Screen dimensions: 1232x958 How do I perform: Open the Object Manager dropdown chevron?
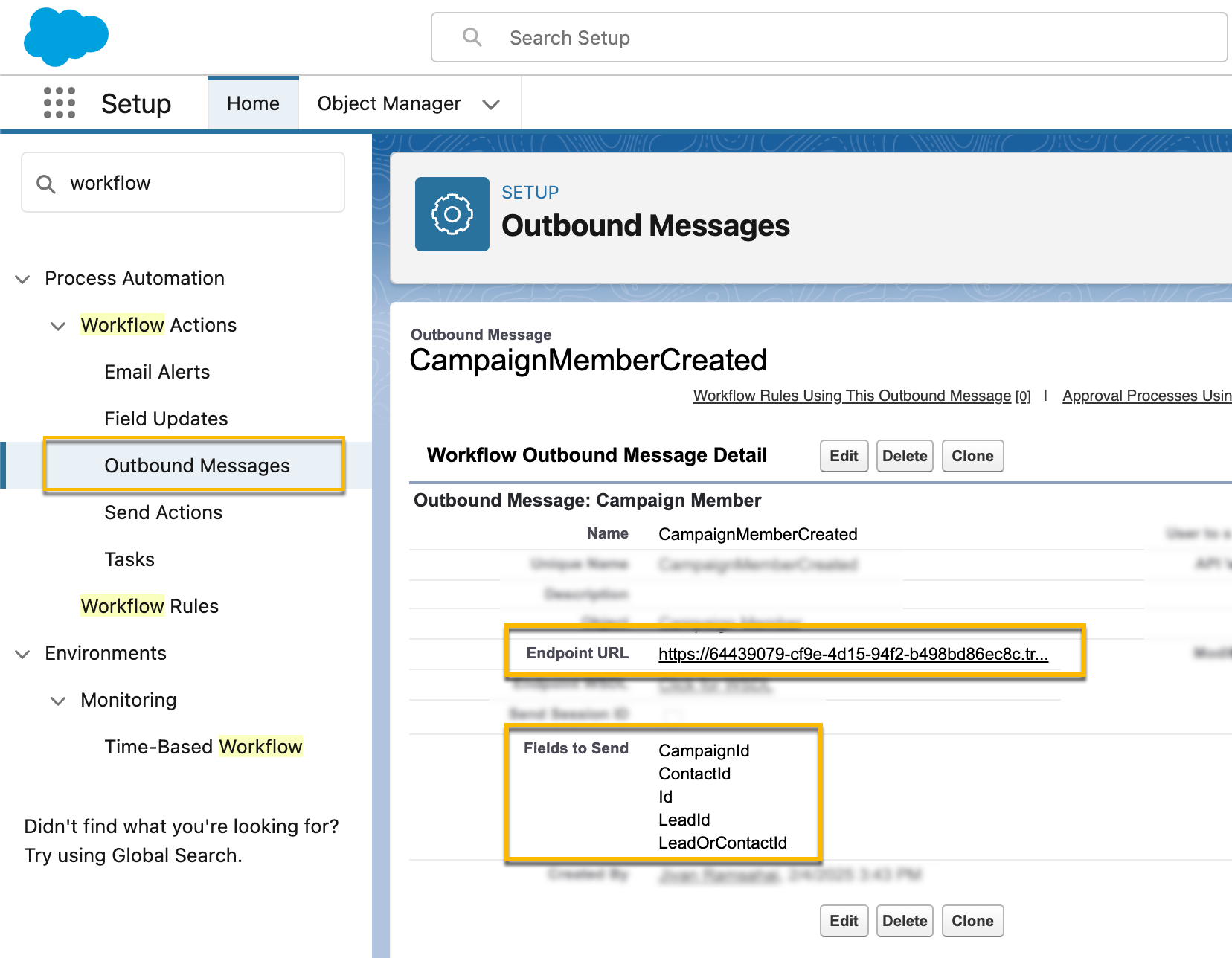pyautogui.click(x=491, y=104)
